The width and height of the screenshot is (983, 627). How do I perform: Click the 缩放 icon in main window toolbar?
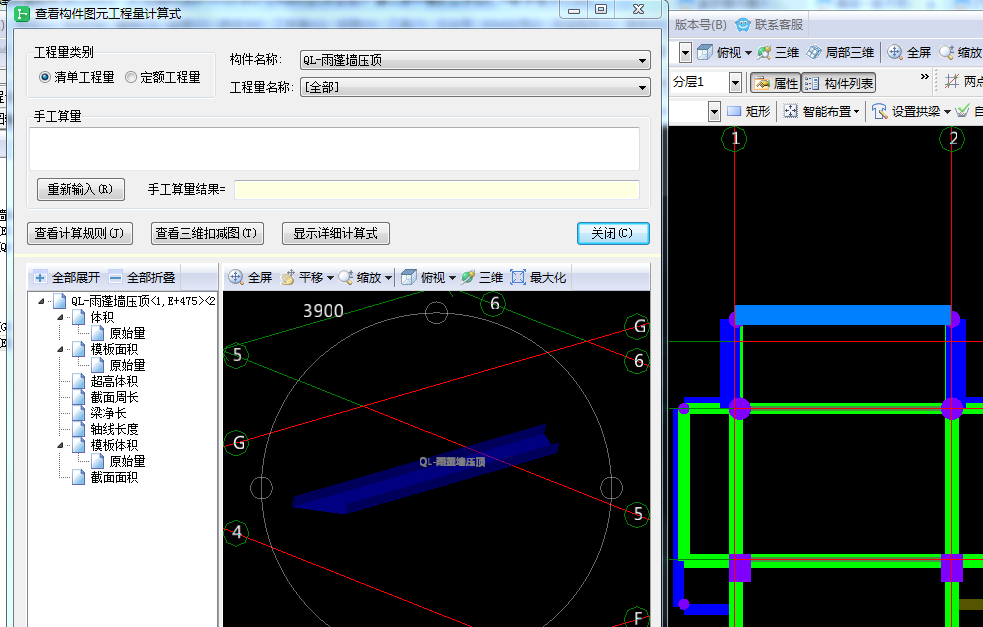[947, 53]
